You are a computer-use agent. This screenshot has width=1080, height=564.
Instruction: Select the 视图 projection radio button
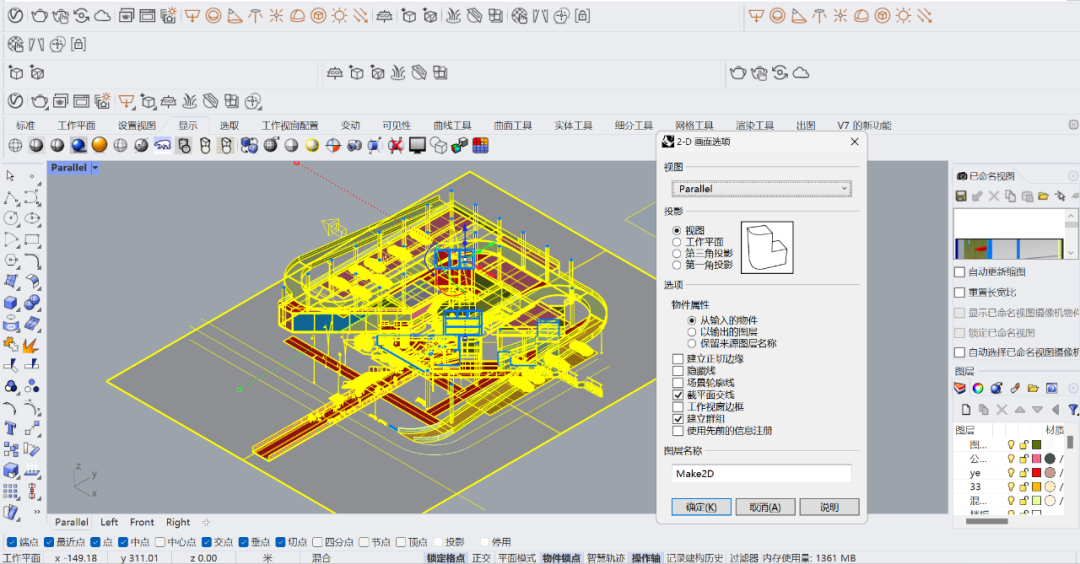[x=676, y=231]
